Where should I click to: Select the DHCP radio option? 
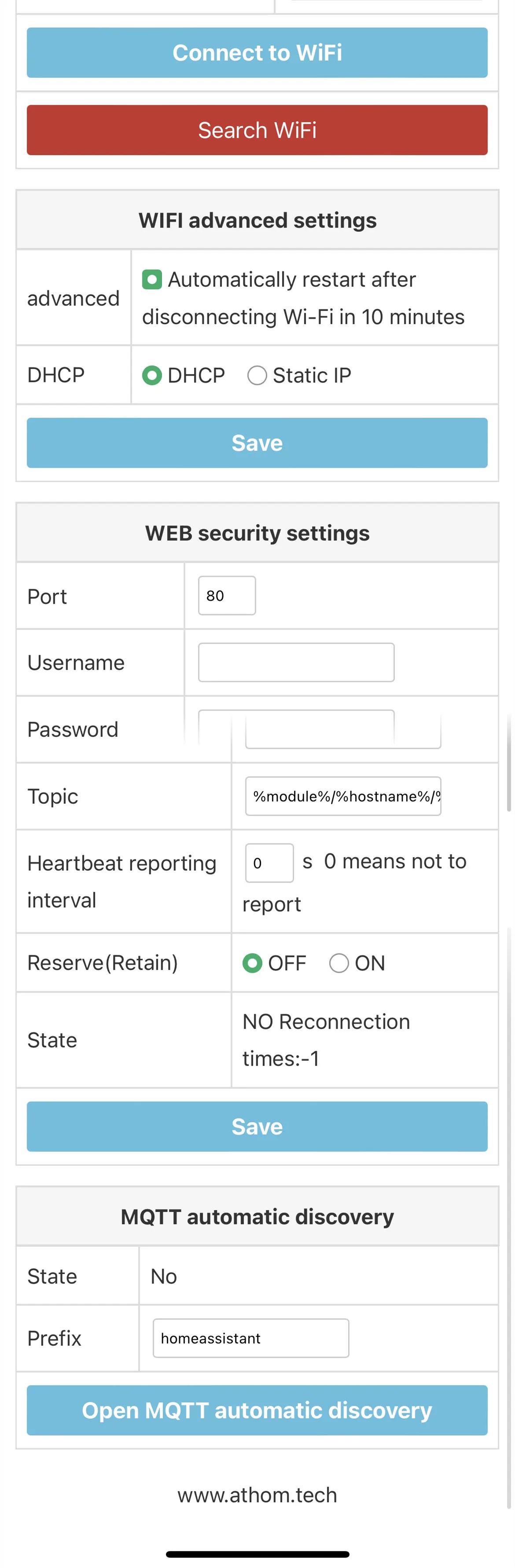[151, 375]
